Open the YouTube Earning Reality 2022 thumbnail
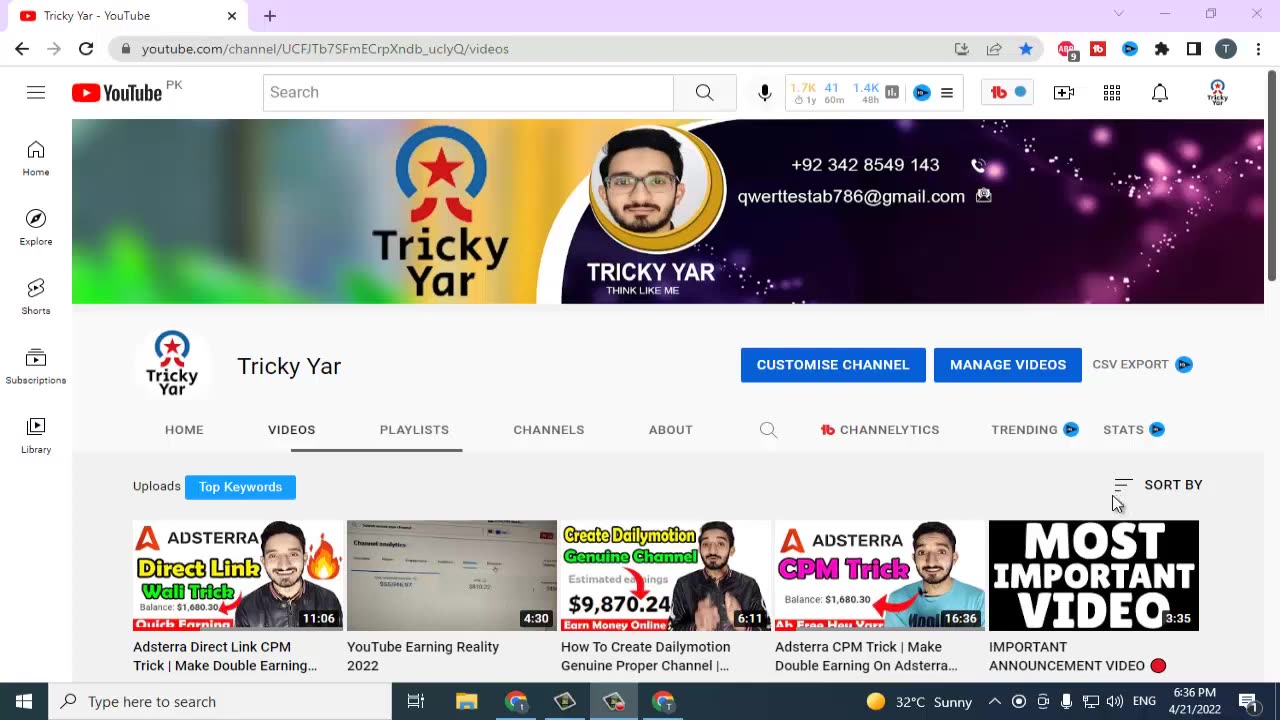 (x=452, y=575)
